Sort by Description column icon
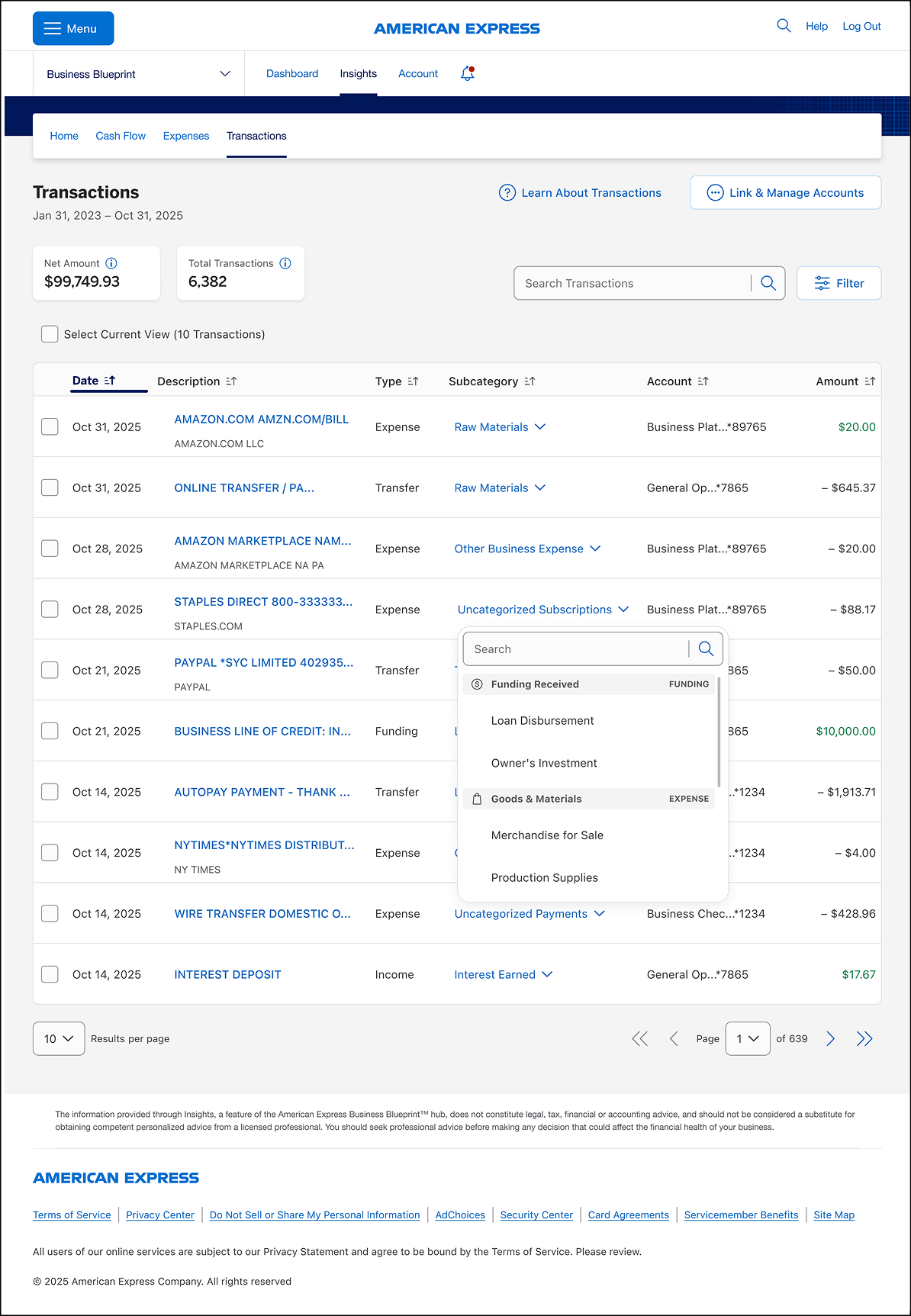This screenshot has height=1316, width=911. tap(231, 381)
